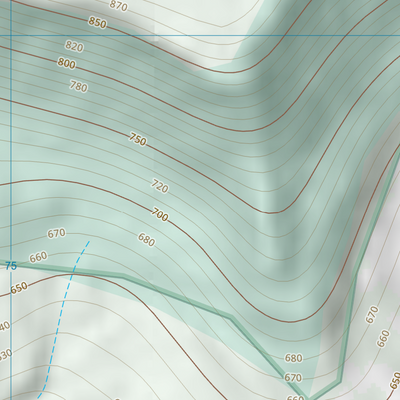
Task: Click the 750 index contour label
Action: click(138, 139)
